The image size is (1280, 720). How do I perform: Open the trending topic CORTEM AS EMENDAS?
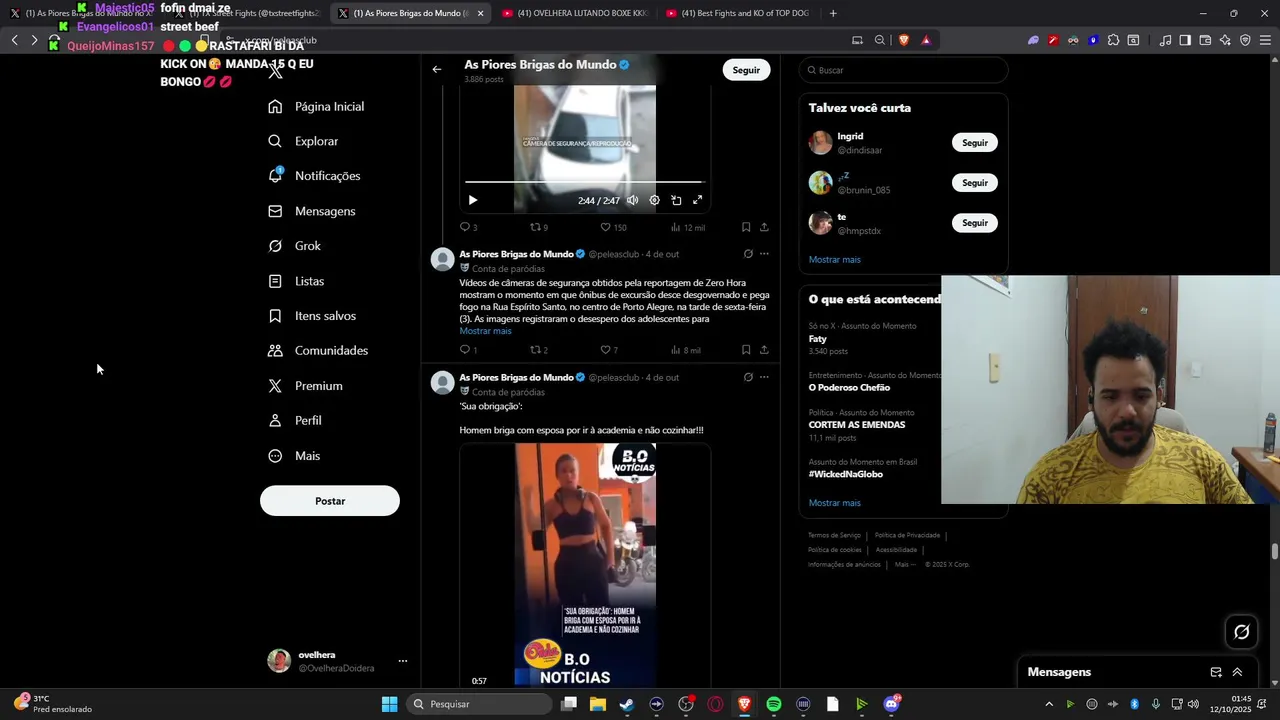857,425
